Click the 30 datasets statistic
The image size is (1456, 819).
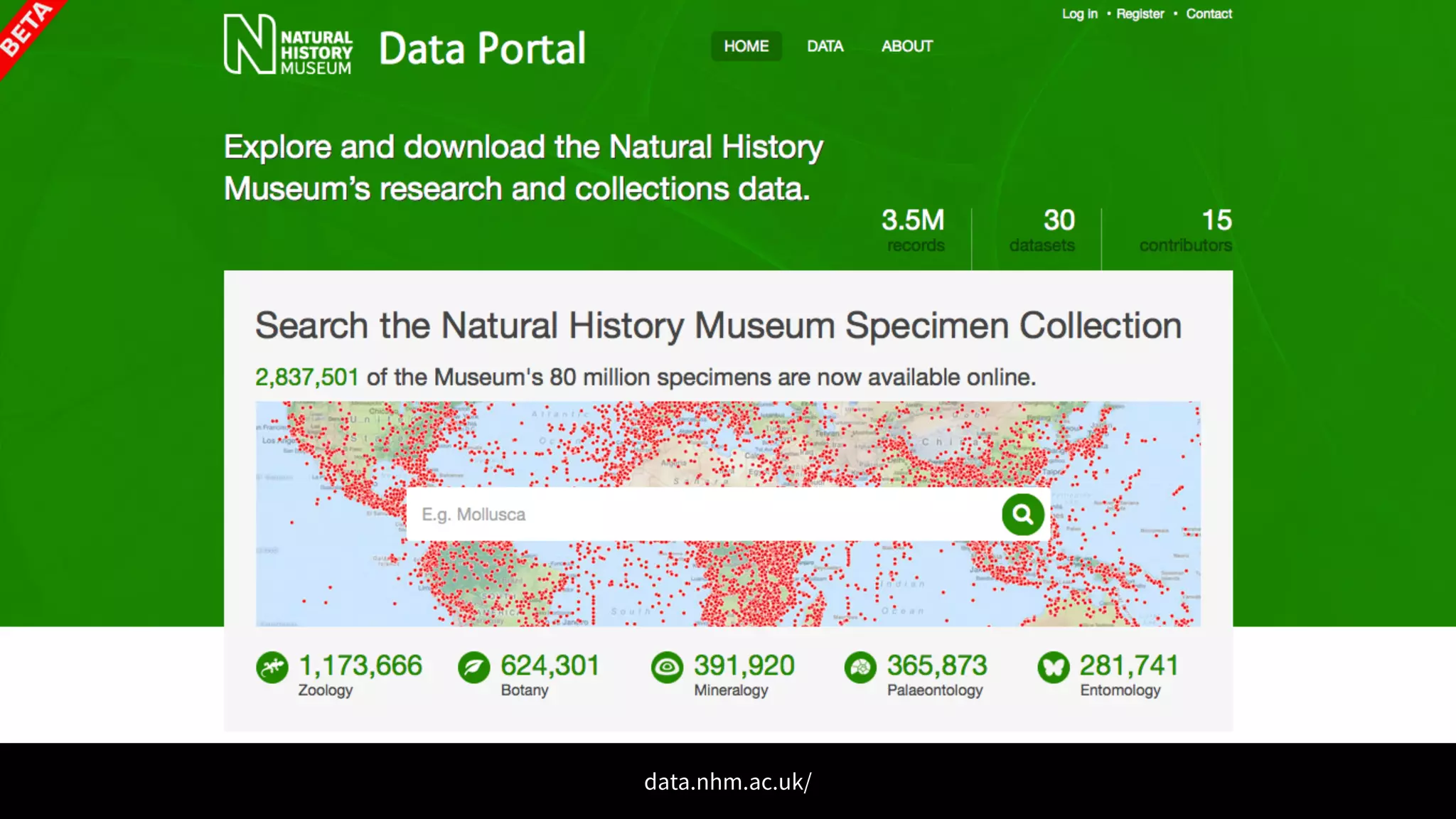pyautogui.click(x=1043, y=230)
